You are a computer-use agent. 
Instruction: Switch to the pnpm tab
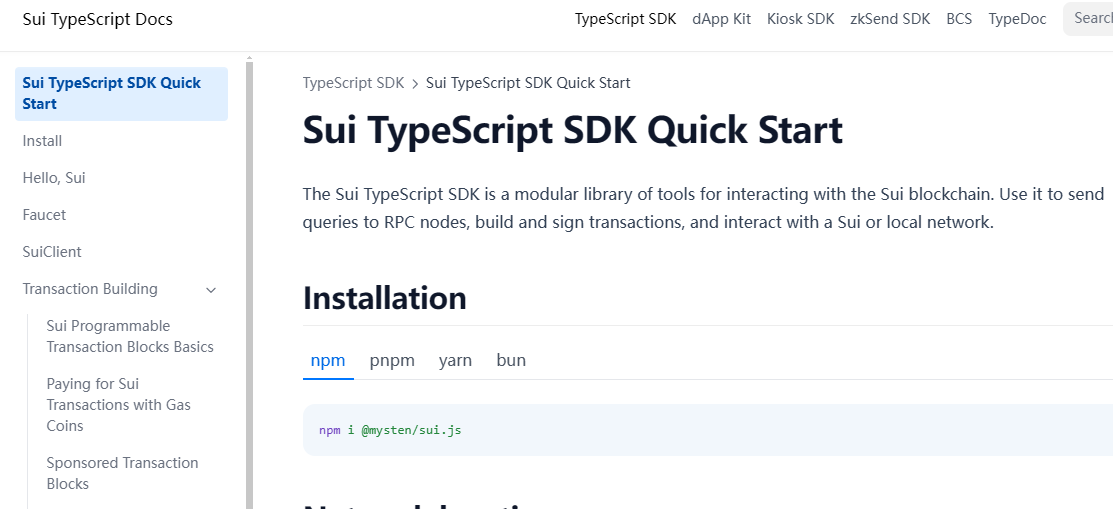392,361
